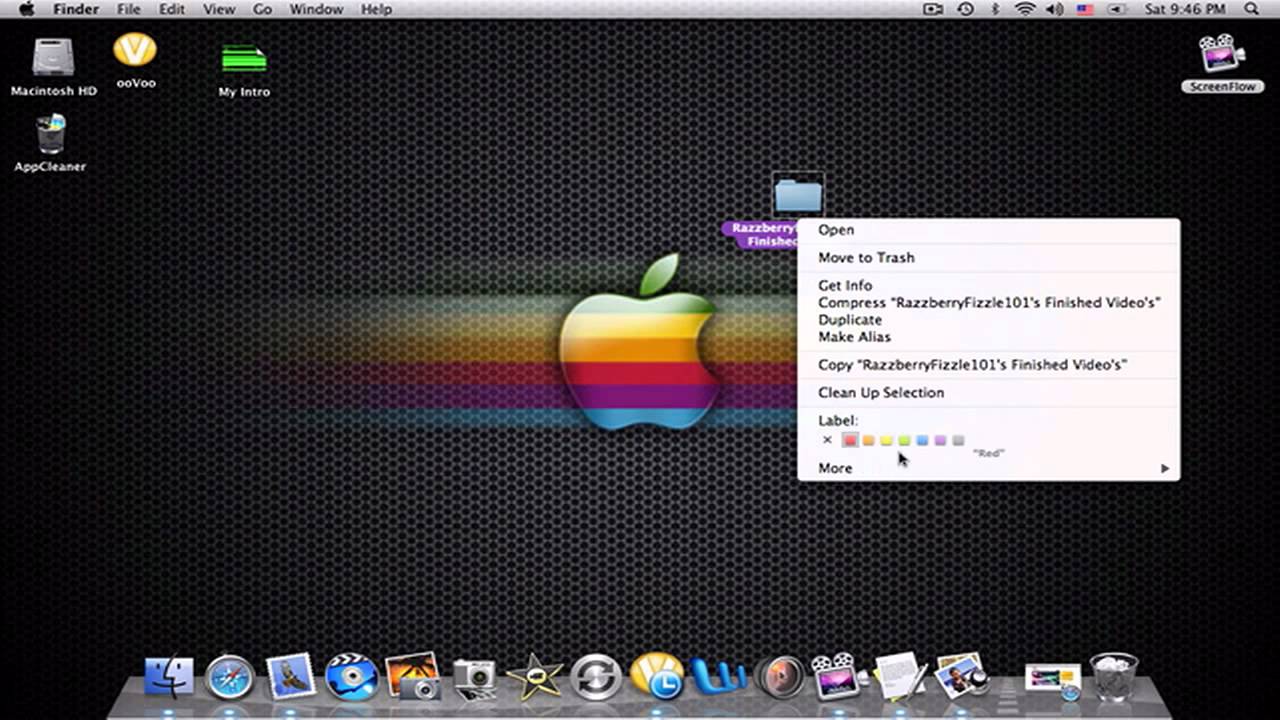The image size is (1280, 720).
Task: Open the US flag input menu
Action: click(x=1085, y=9)
